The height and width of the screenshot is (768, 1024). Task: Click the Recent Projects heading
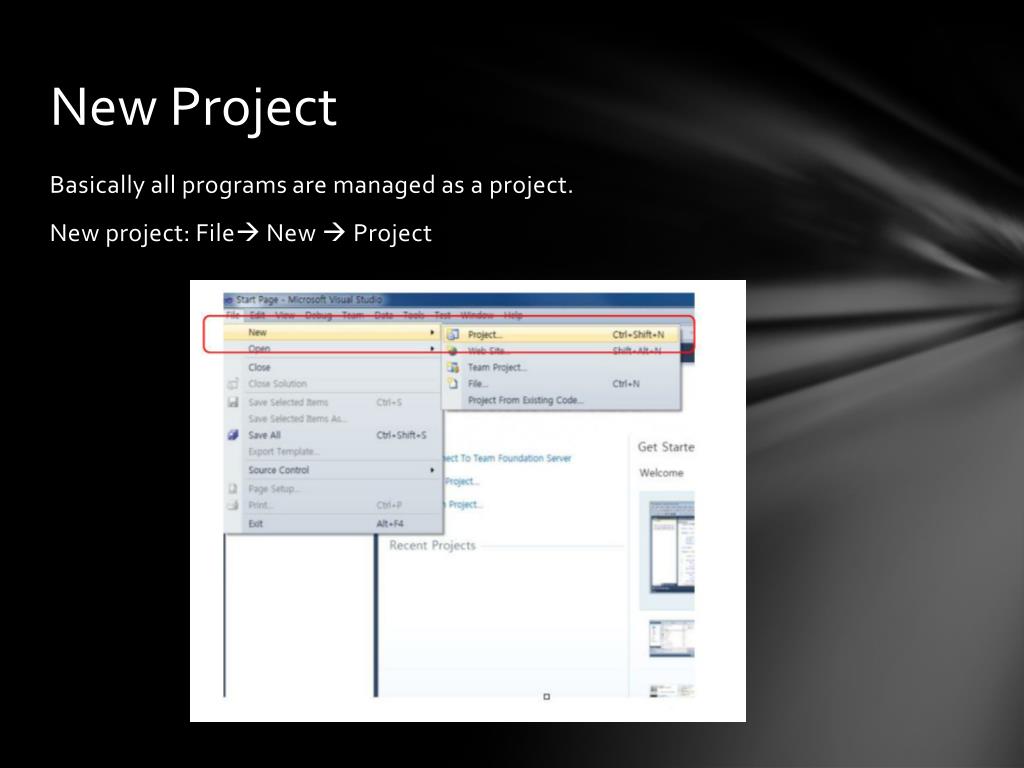(x=432, y=545)
